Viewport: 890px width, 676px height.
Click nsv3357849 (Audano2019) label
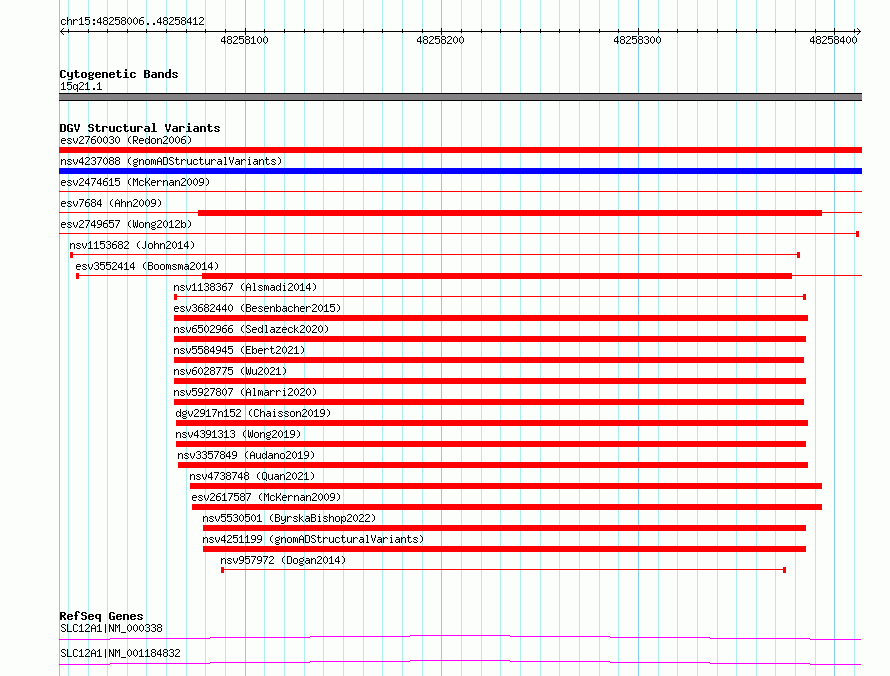(246, 455)
